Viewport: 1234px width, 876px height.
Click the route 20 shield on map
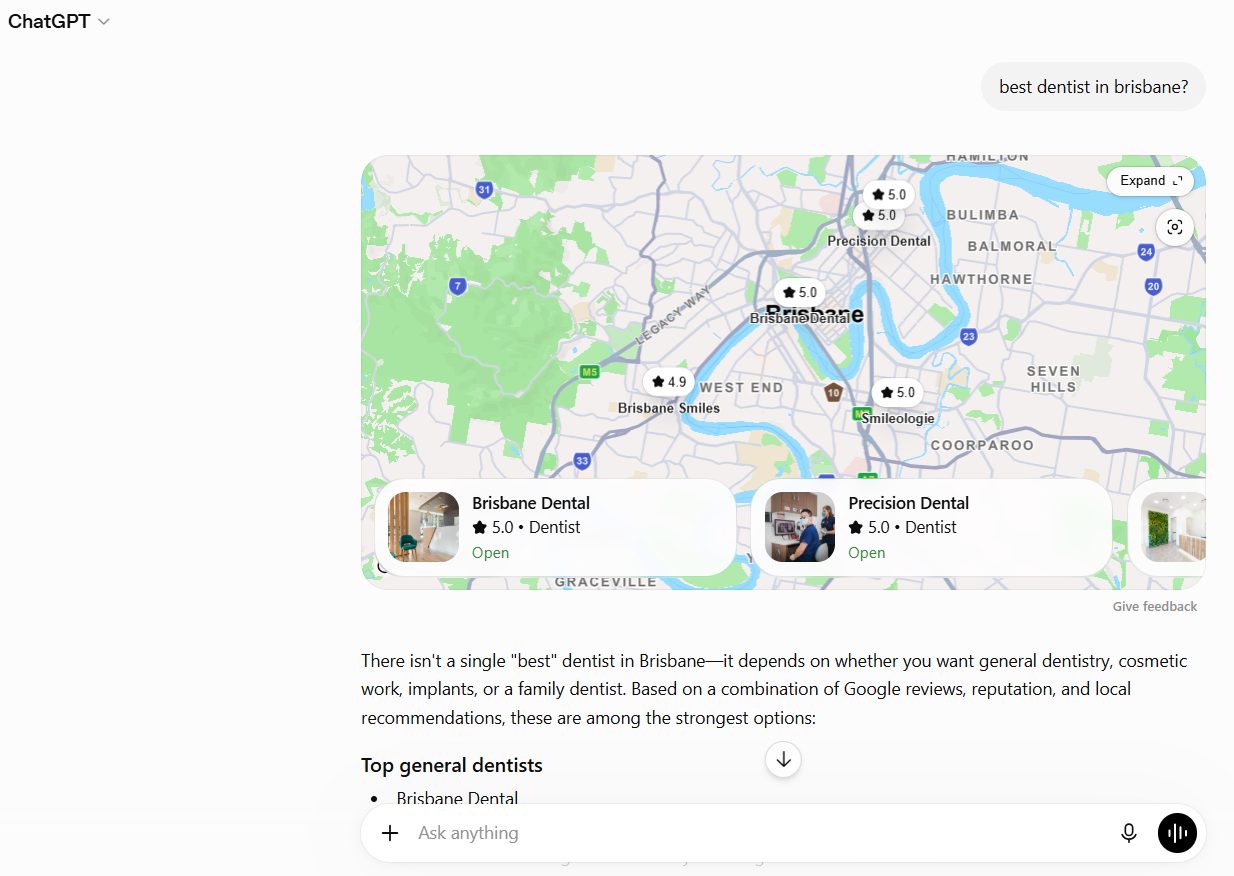coord(1154,286)
